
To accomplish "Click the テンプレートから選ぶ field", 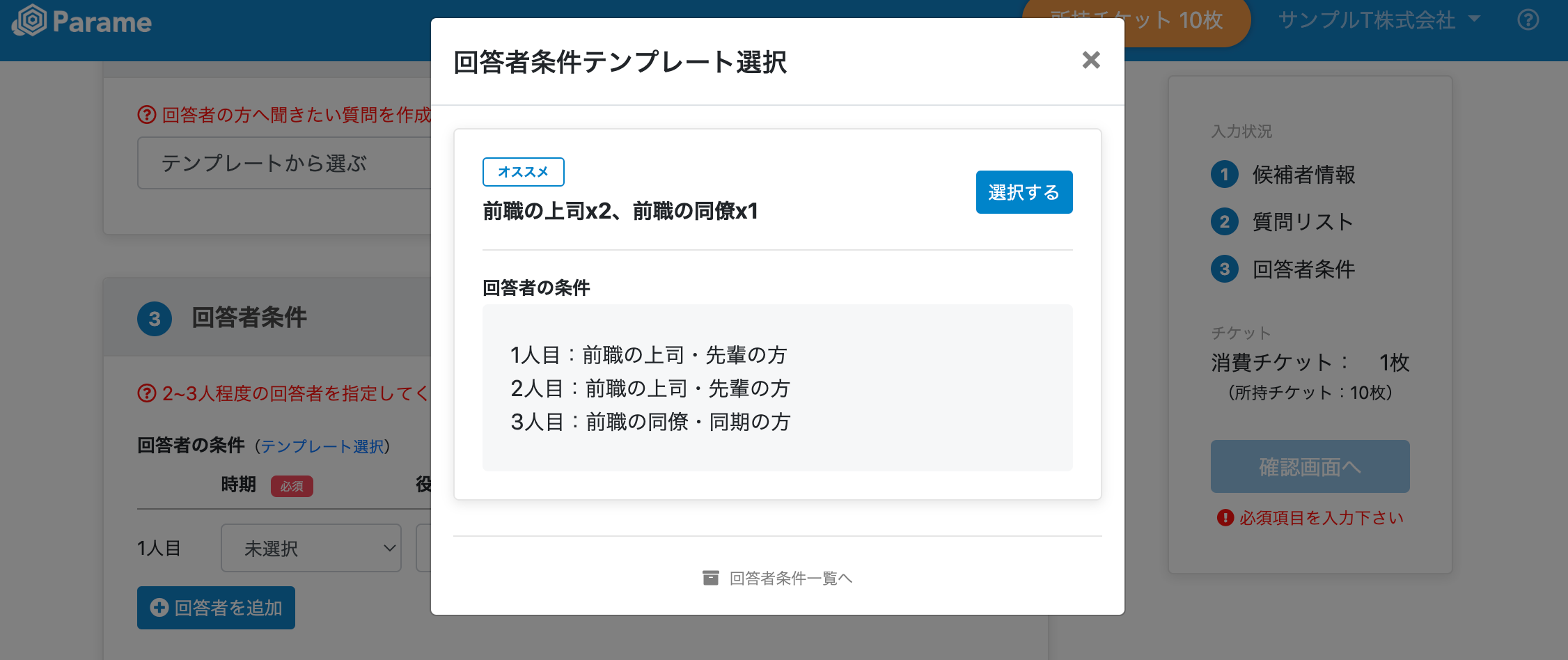I will [284, 164].
